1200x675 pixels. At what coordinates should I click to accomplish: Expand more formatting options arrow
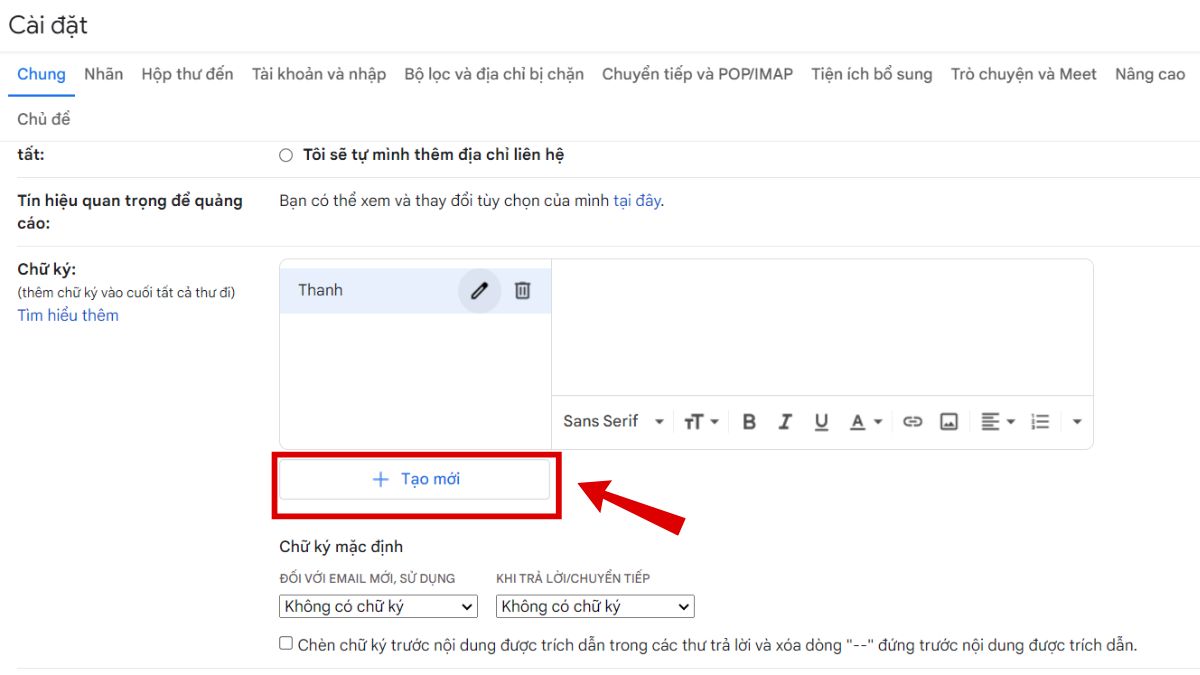click(1077, 422)
